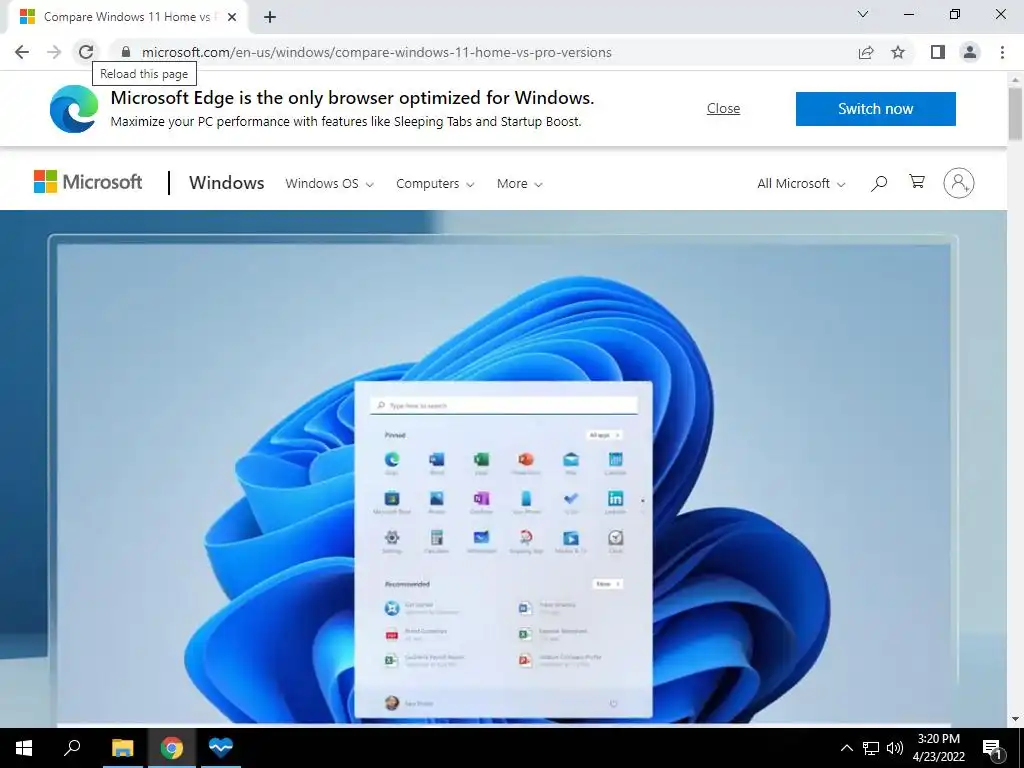Expand the Computers menu

435,184
